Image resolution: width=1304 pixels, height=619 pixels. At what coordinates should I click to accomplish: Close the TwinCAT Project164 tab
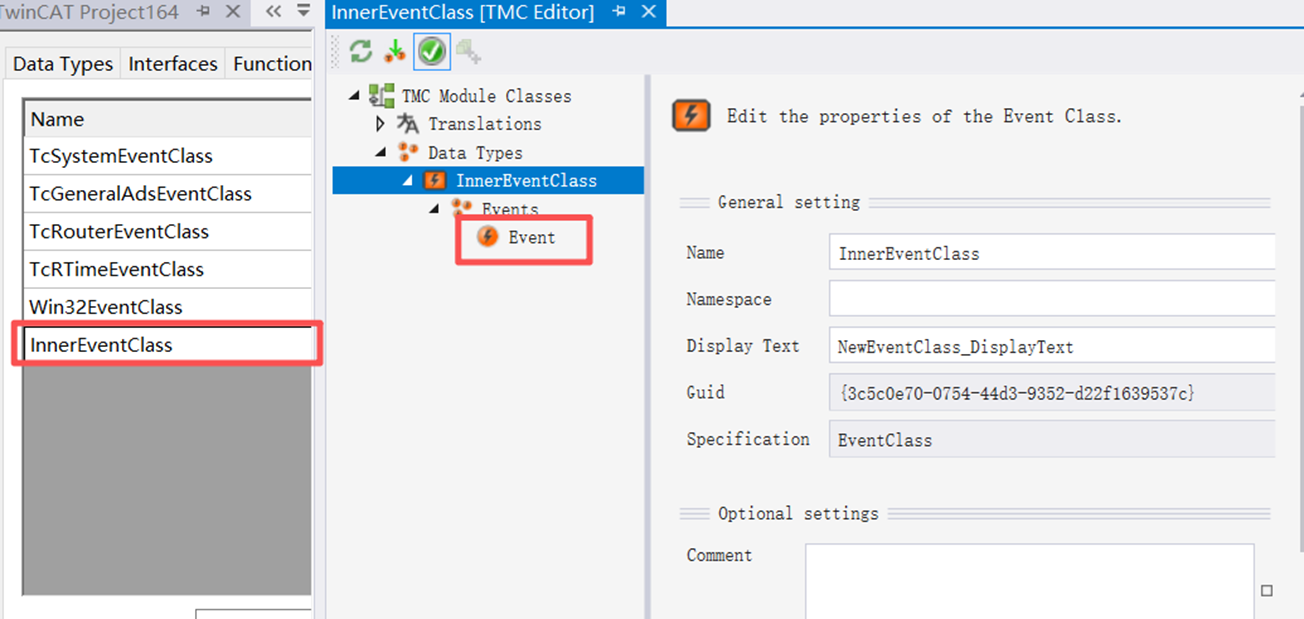pyautogui.click(x=233, y=12)
